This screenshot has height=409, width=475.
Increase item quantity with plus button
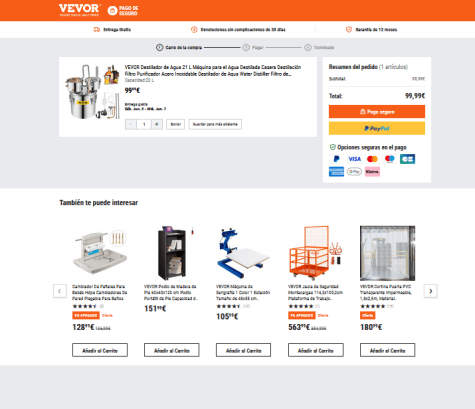pyautogui.click(x=157, y=124)
